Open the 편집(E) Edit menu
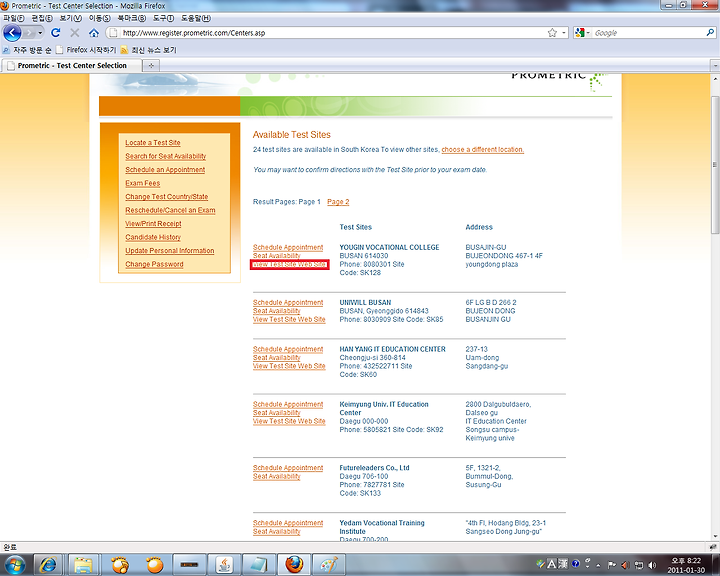720x576 pixels. (42, 18)
